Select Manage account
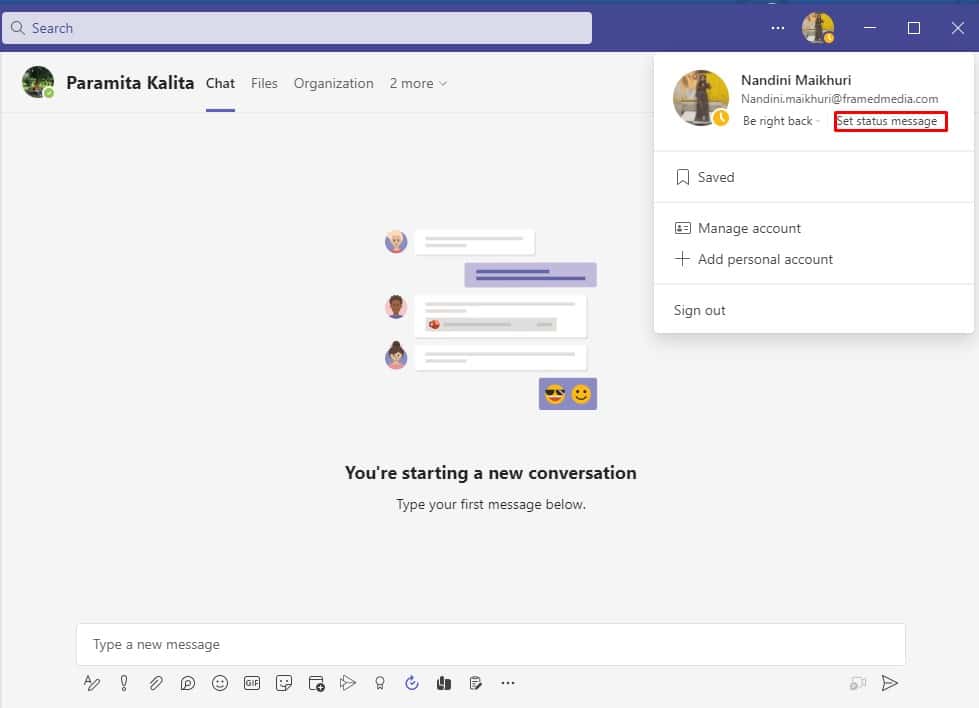This screenshot has width=979, height=708. click(750, 228)
